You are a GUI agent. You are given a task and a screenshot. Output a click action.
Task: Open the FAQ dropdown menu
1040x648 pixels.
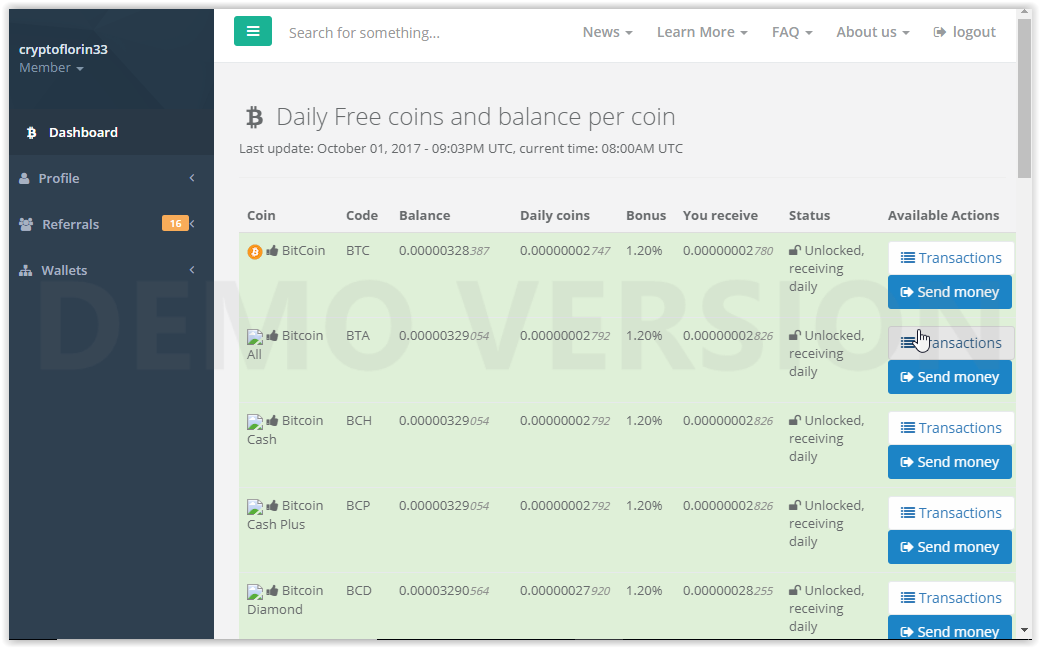pyautogui.click(x=792, y=32)
